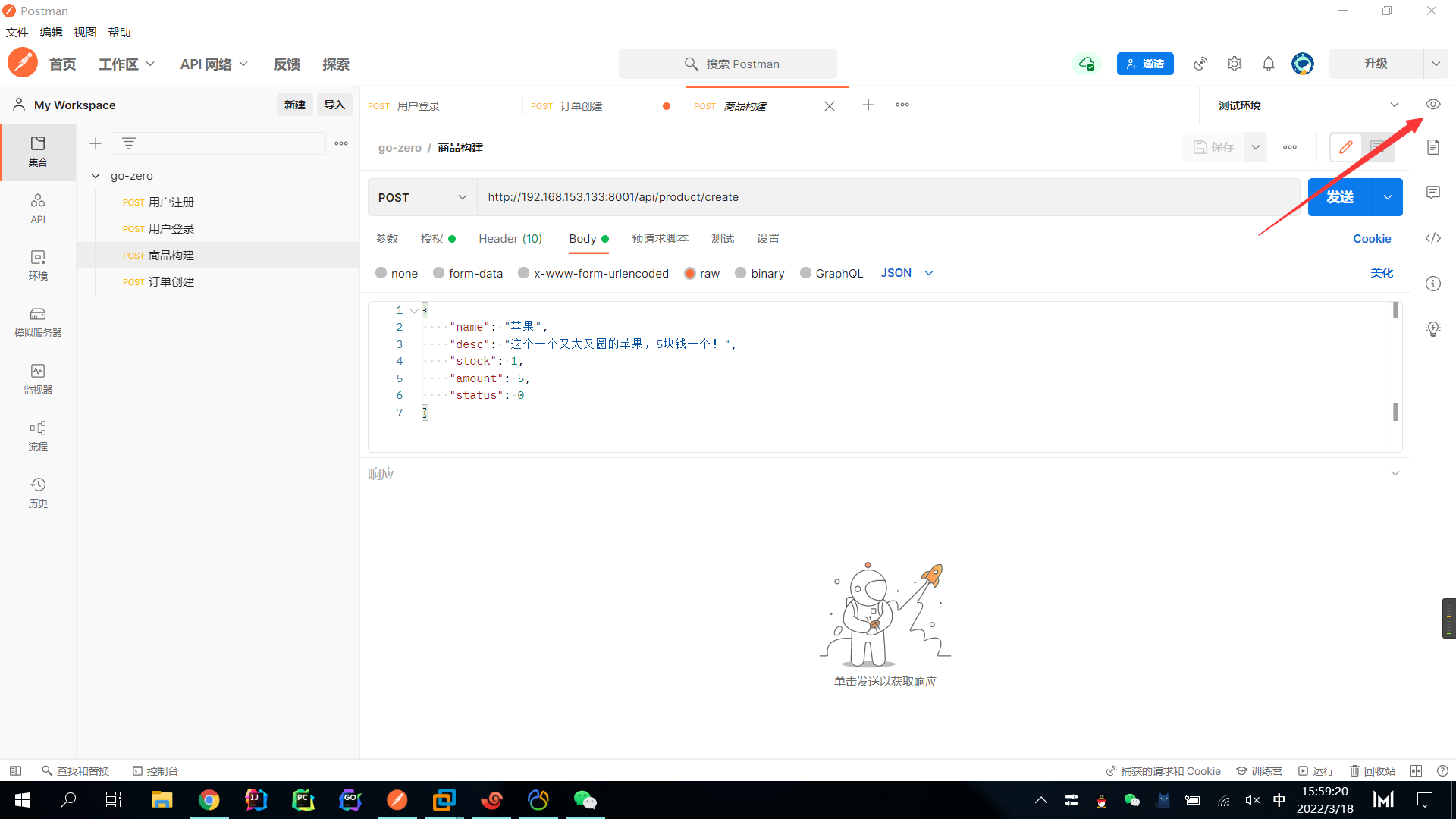Open the Monitors (监视器) sidebar panel
Viewport: 1456px width, 819px height.
click(38, 378)
